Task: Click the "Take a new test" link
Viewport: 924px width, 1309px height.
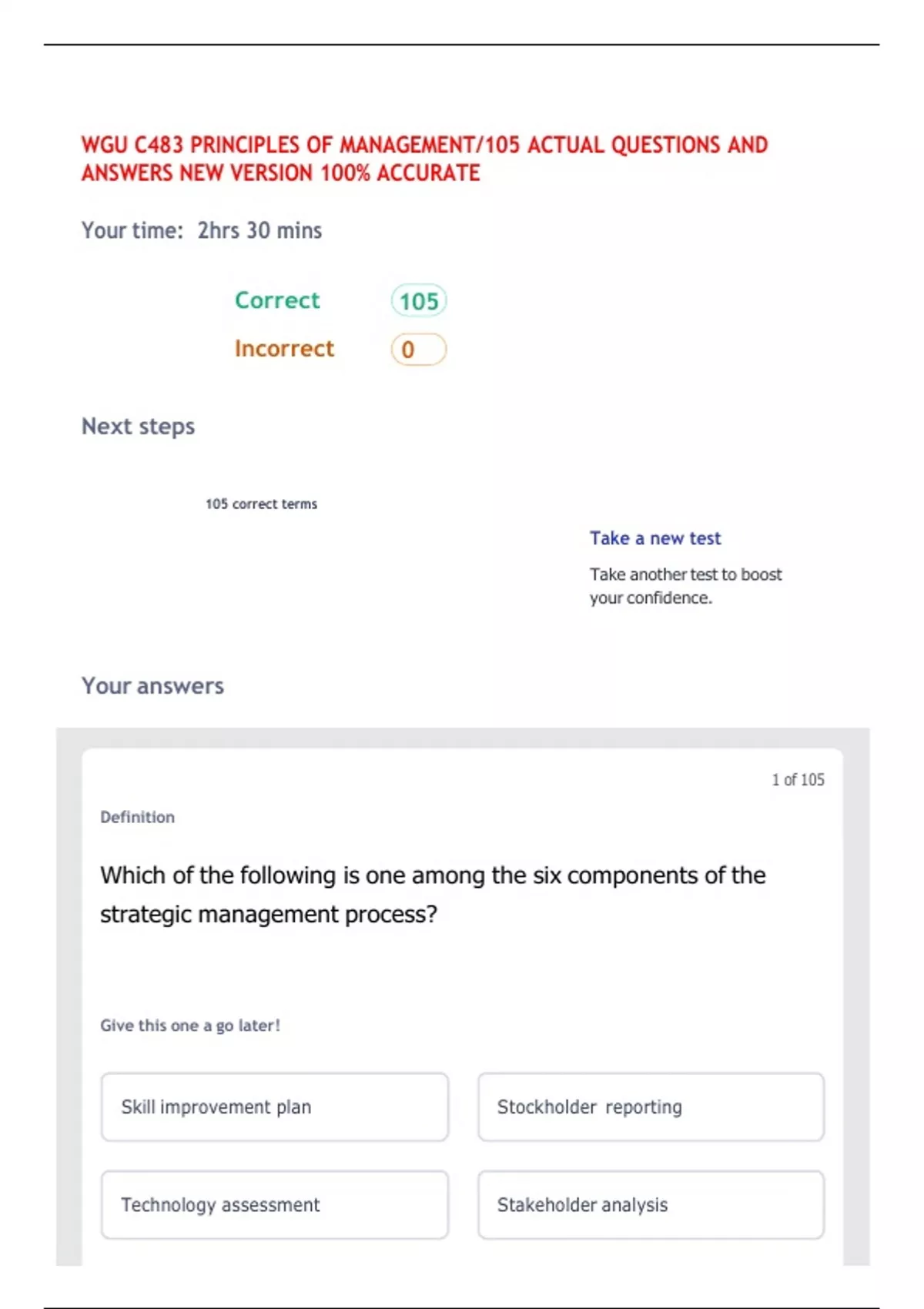Action: (x=655, y=538)
